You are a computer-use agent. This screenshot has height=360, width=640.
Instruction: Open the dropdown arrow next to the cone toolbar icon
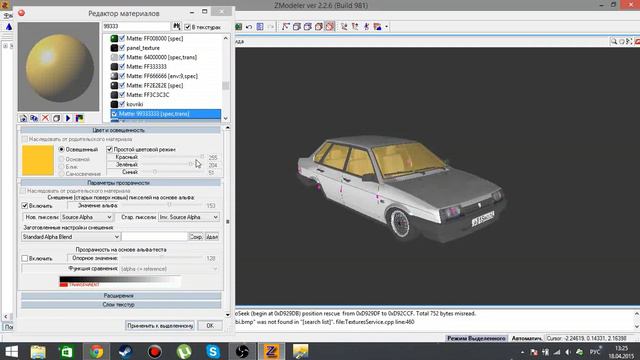click(x=386, y=27)
